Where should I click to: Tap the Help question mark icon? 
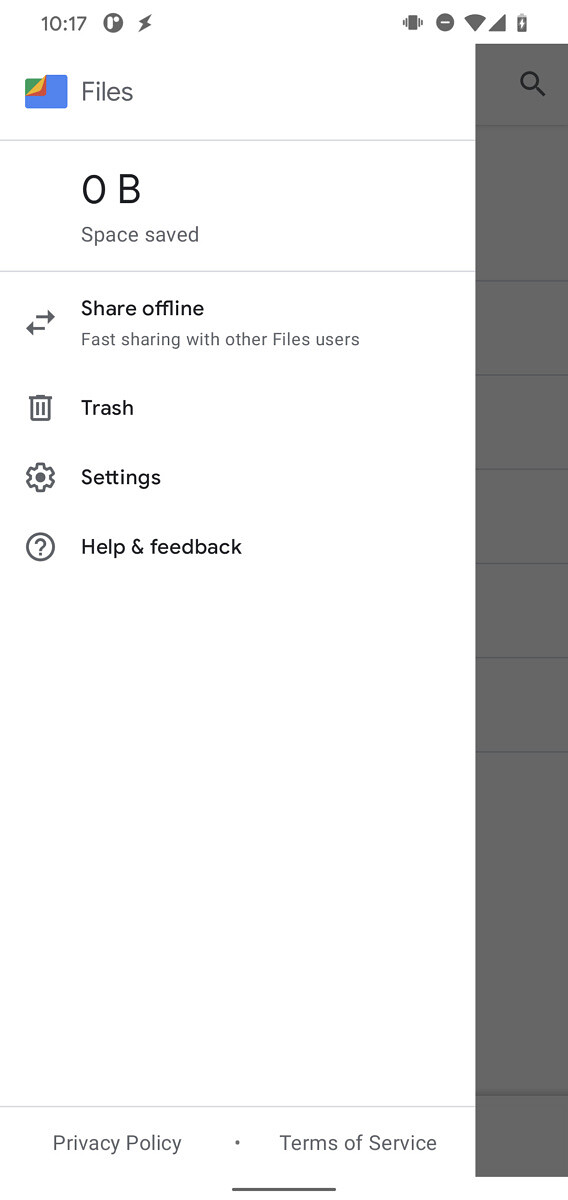[x=40, y=547]
